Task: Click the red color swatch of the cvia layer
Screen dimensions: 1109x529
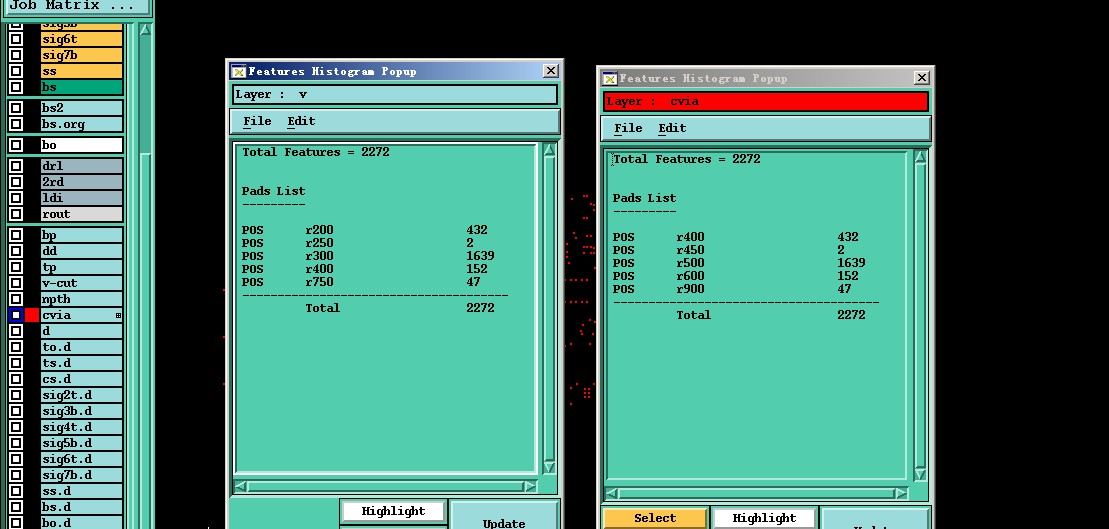Action: (32, 315)
